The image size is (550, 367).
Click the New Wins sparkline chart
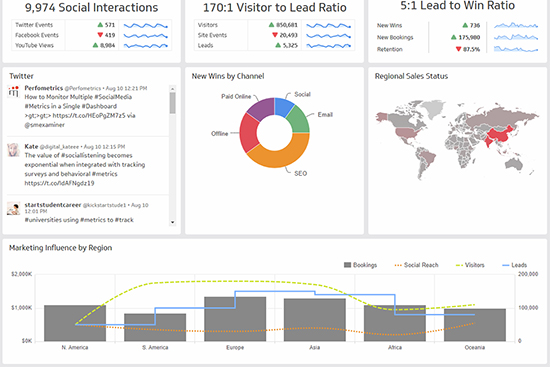tap(516, 25)
